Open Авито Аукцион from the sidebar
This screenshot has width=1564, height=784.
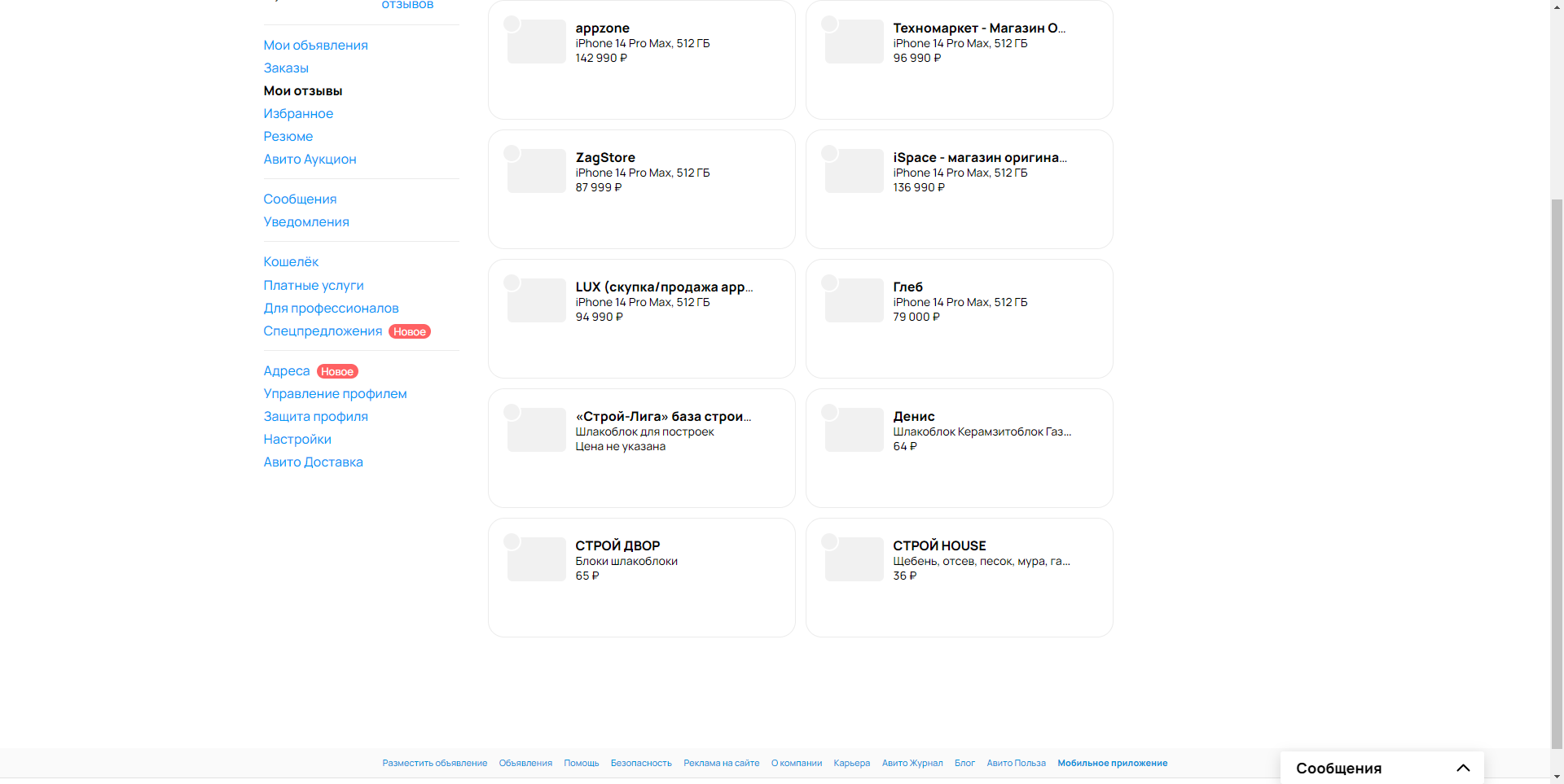(310, 159)
